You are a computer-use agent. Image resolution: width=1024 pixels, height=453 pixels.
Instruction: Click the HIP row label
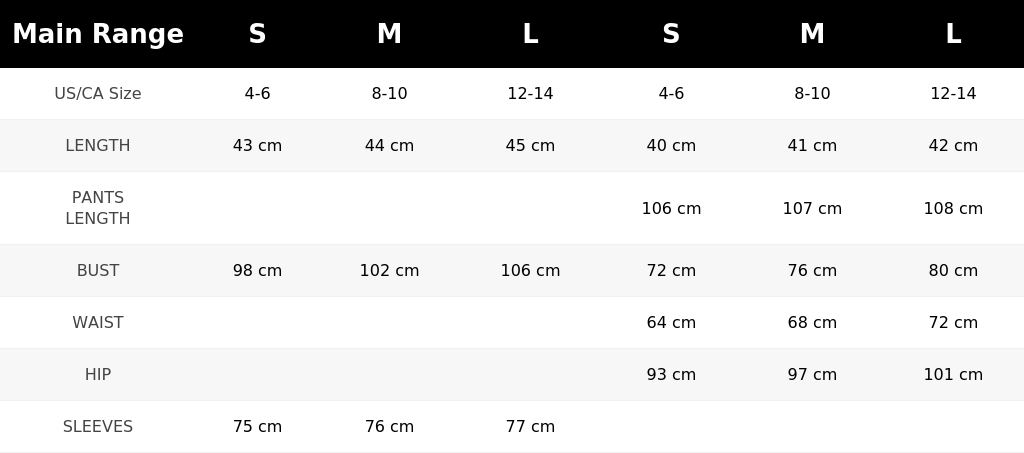[98, 375]
